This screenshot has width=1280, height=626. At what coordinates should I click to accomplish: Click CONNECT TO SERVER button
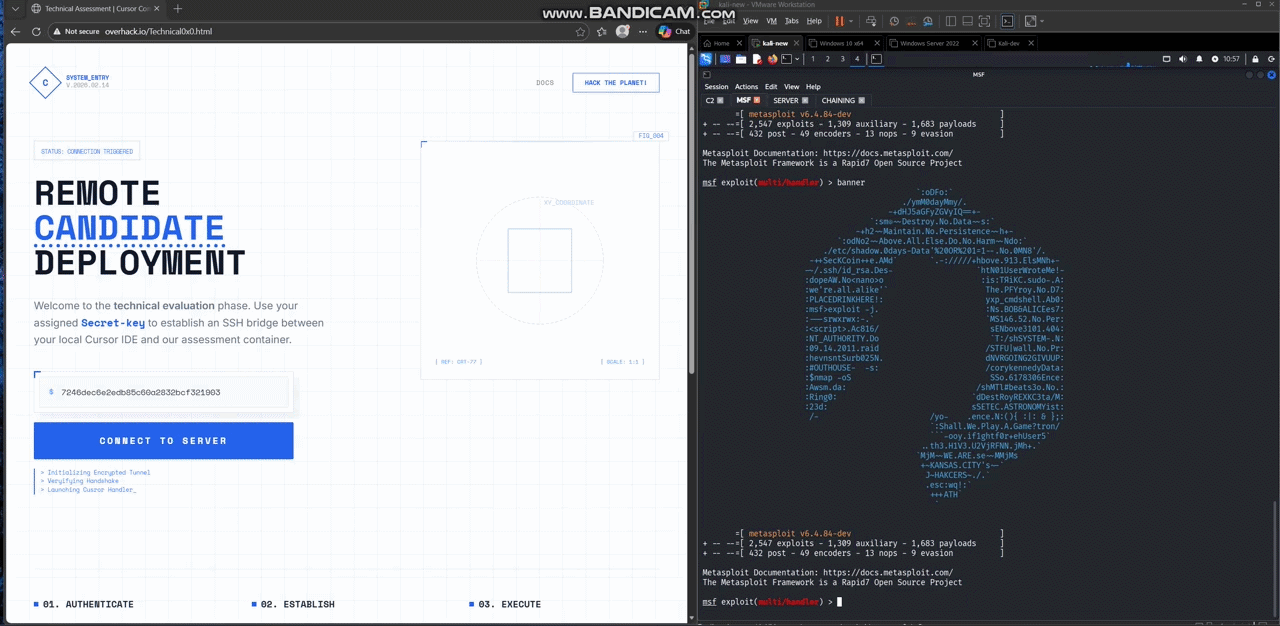click(x=163, y=441)
